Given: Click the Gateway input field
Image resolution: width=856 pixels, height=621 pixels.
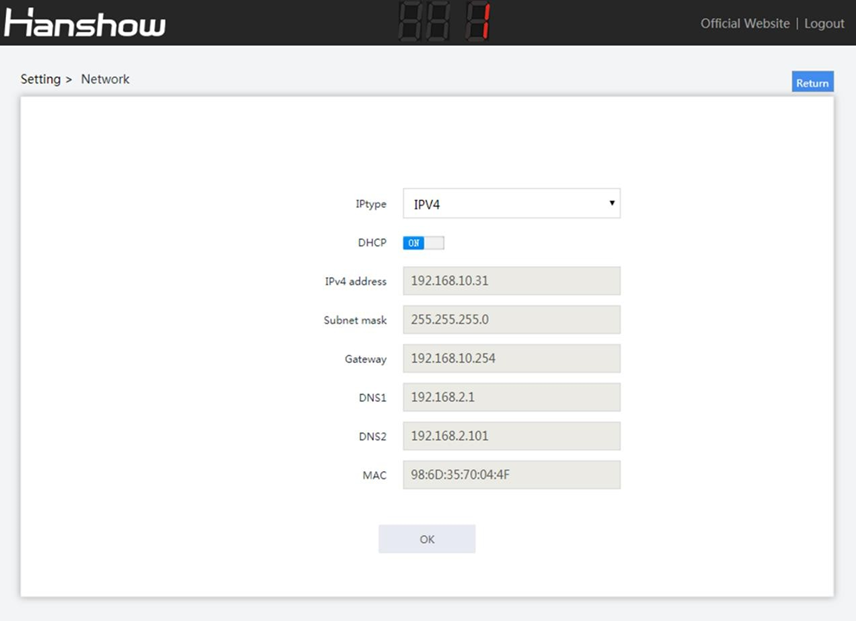Looking at the screenshot, I should coord(512,359).
